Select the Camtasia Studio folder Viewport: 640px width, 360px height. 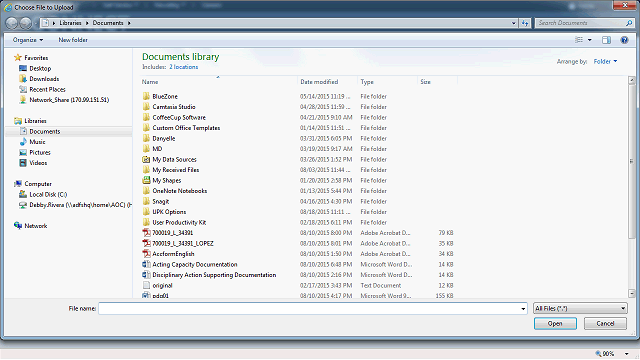174,107
